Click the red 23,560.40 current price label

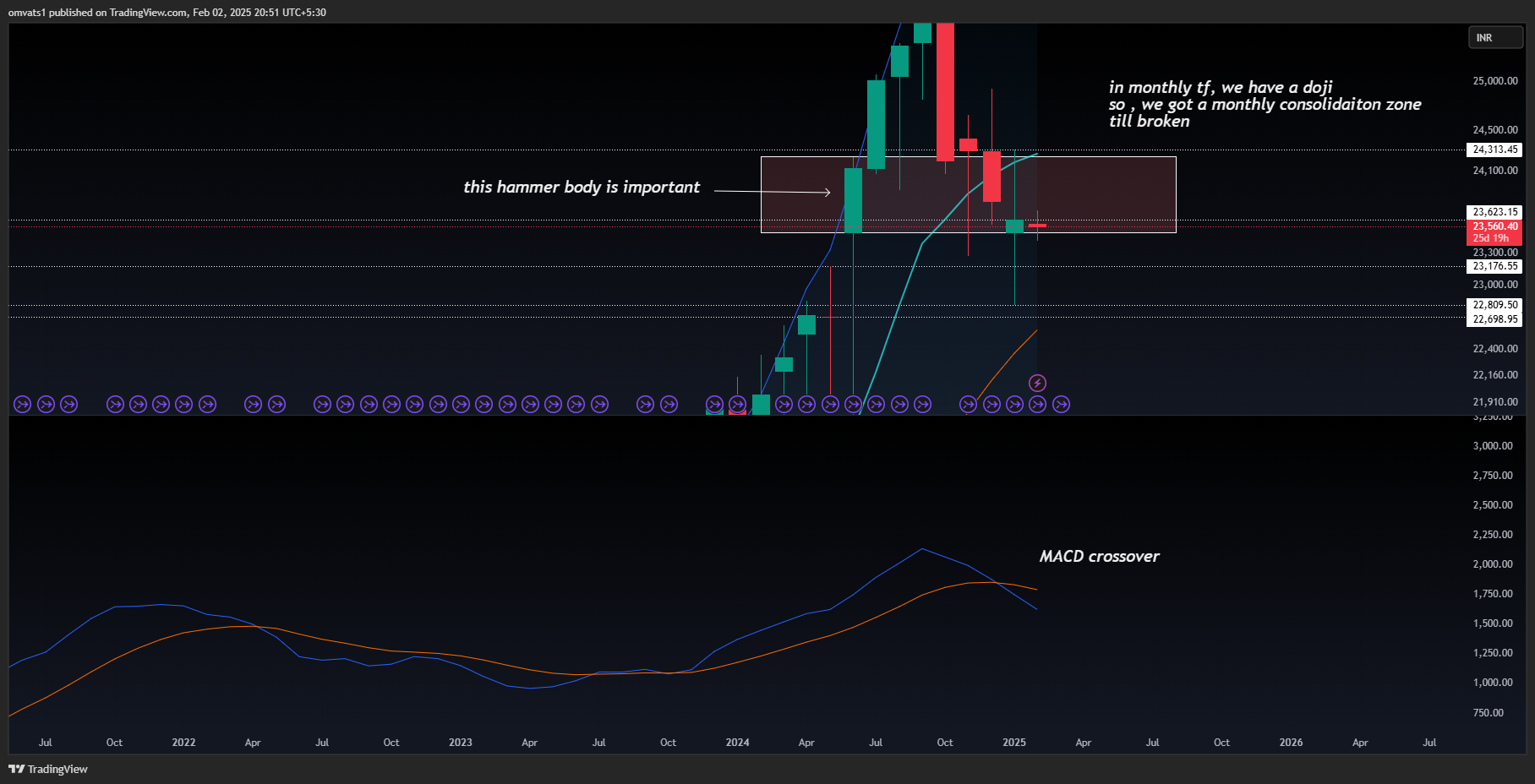1494,226
